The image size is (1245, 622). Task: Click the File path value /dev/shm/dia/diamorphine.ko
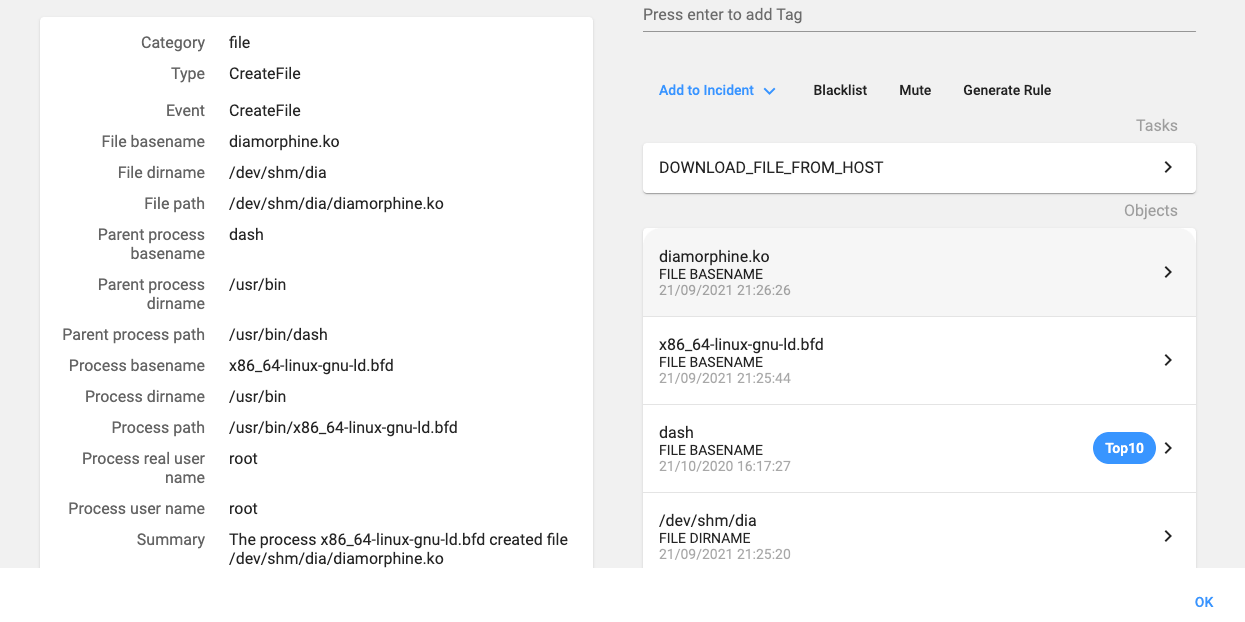tap(336, 203)
